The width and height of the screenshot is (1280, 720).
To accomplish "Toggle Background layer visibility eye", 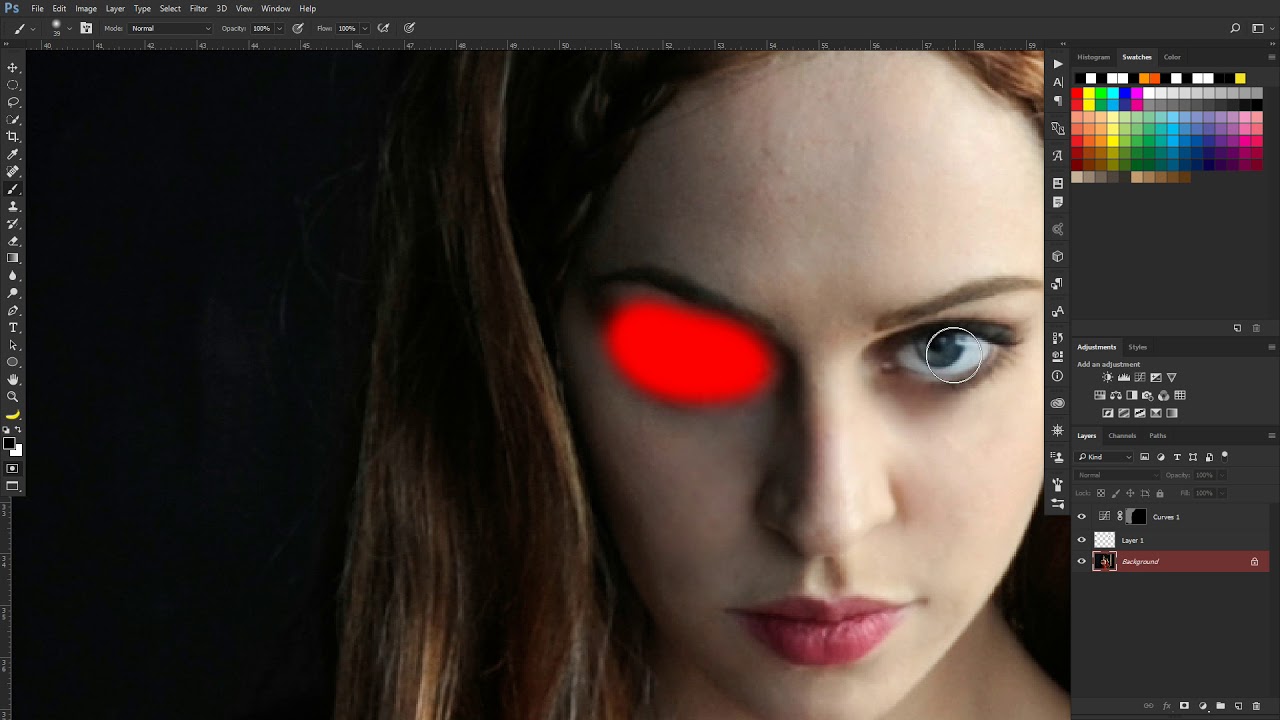I will click(x=1081, y=562).
